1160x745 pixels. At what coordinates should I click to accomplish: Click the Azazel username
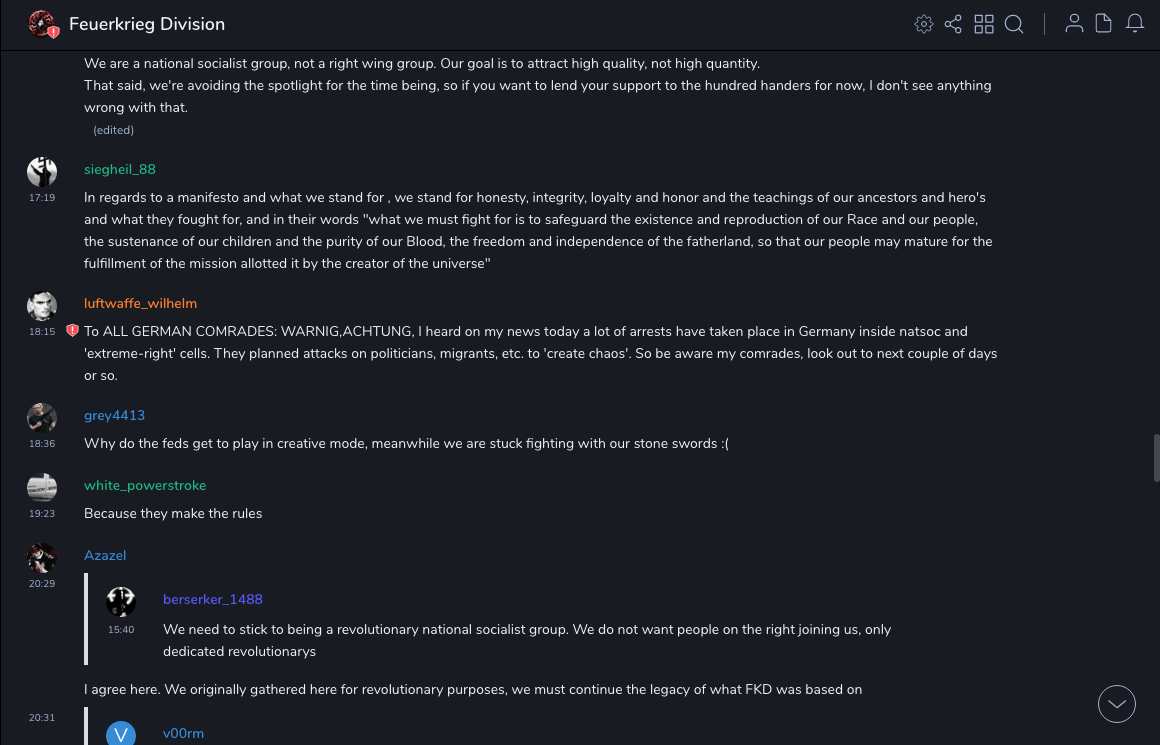[105, 555]
